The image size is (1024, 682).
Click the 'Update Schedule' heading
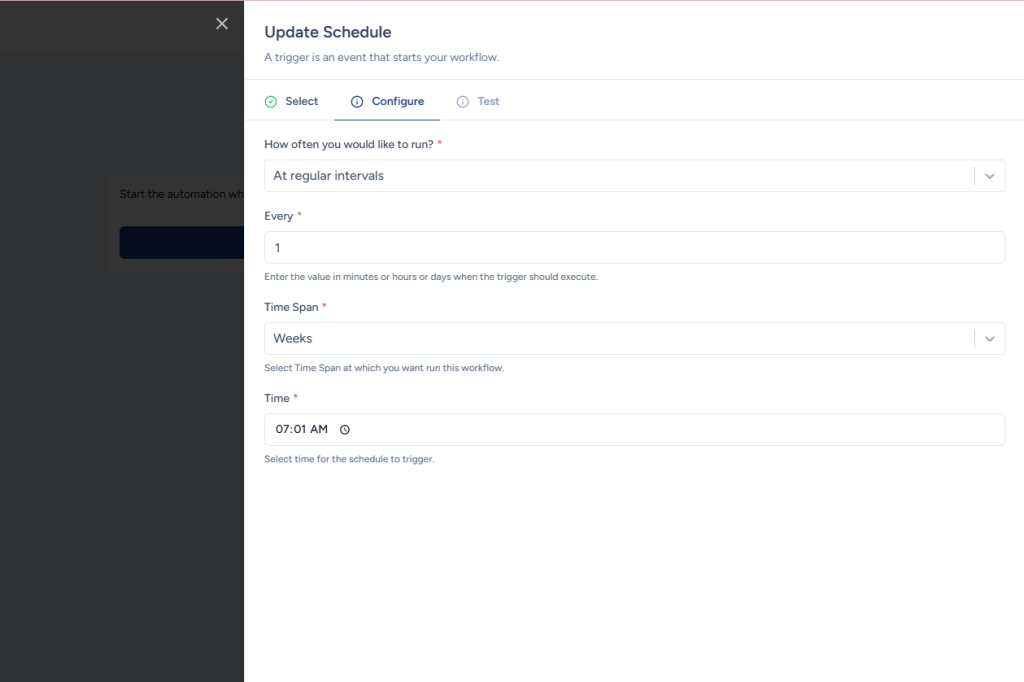(328, 33)
